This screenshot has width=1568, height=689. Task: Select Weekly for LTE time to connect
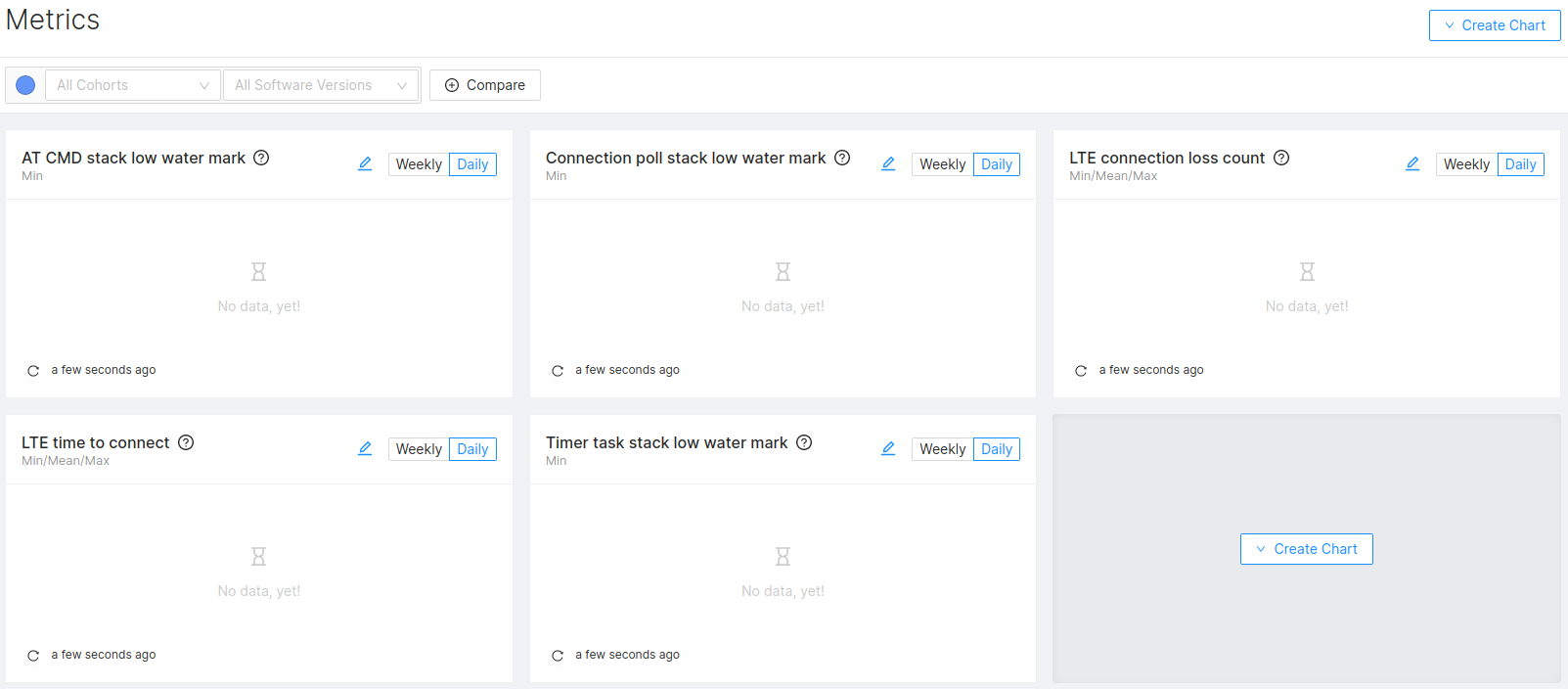[x=419, y=449]
